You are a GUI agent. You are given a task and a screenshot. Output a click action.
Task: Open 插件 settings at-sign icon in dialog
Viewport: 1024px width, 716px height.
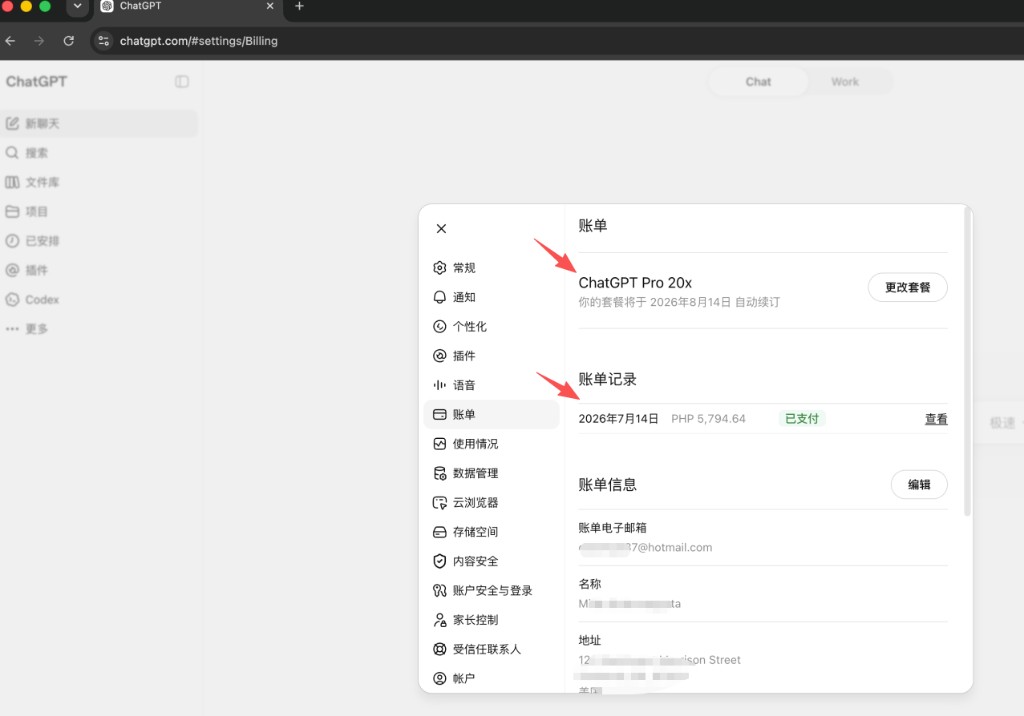tap(440, 356)
